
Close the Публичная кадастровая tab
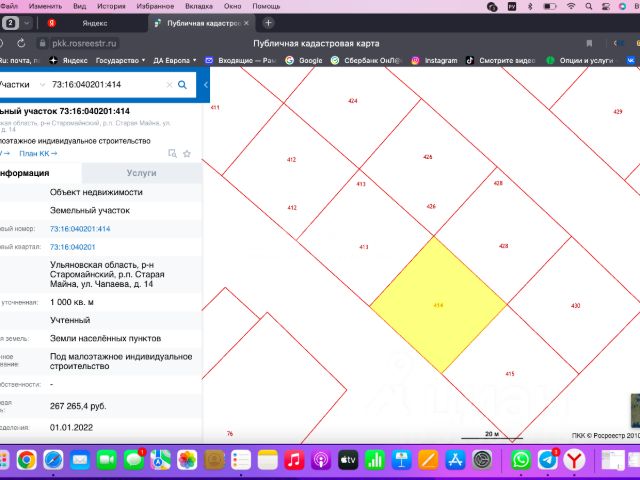pyautogui.click(x=246, y=23)
